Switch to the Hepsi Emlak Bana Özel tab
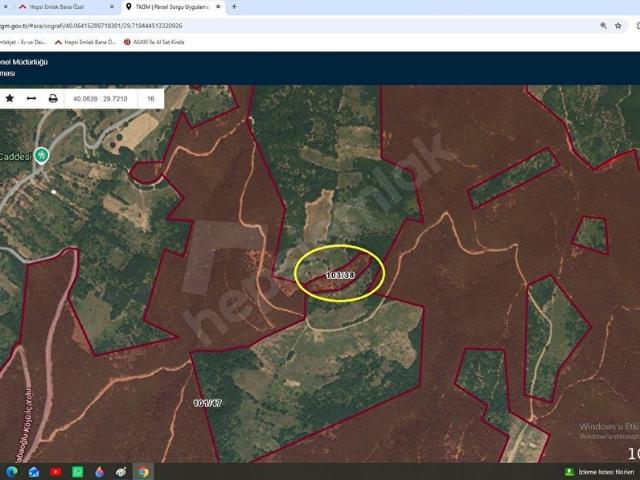Screen dimensions: 640x480 coord(57,7)
